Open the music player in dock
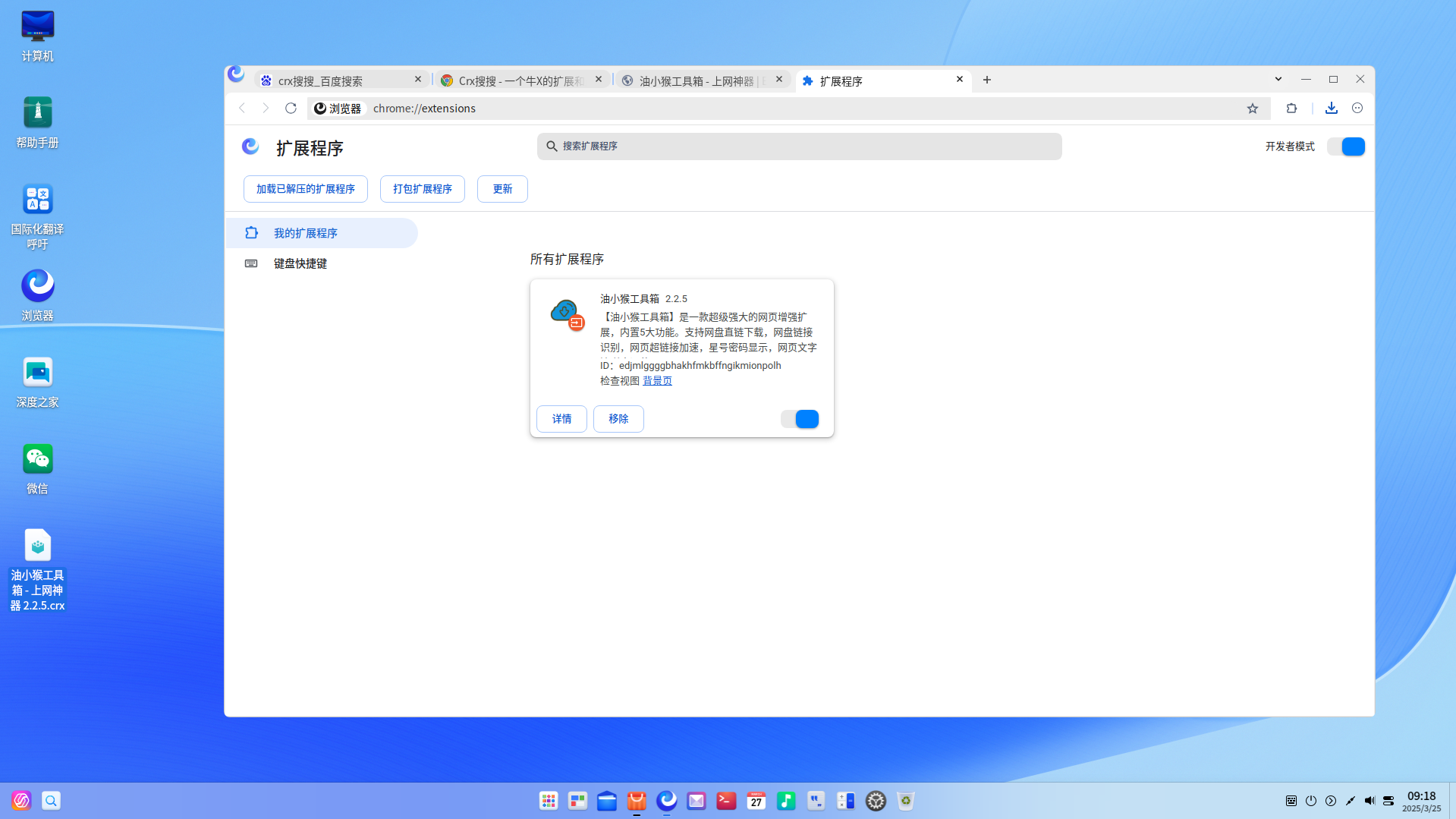 click(x=786, y=801)
